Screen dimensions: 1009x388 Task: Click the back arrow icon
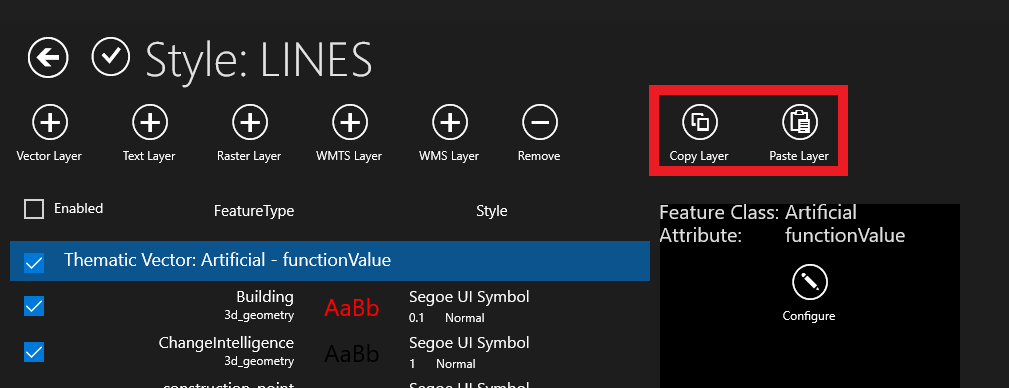(x=48, y=58)
